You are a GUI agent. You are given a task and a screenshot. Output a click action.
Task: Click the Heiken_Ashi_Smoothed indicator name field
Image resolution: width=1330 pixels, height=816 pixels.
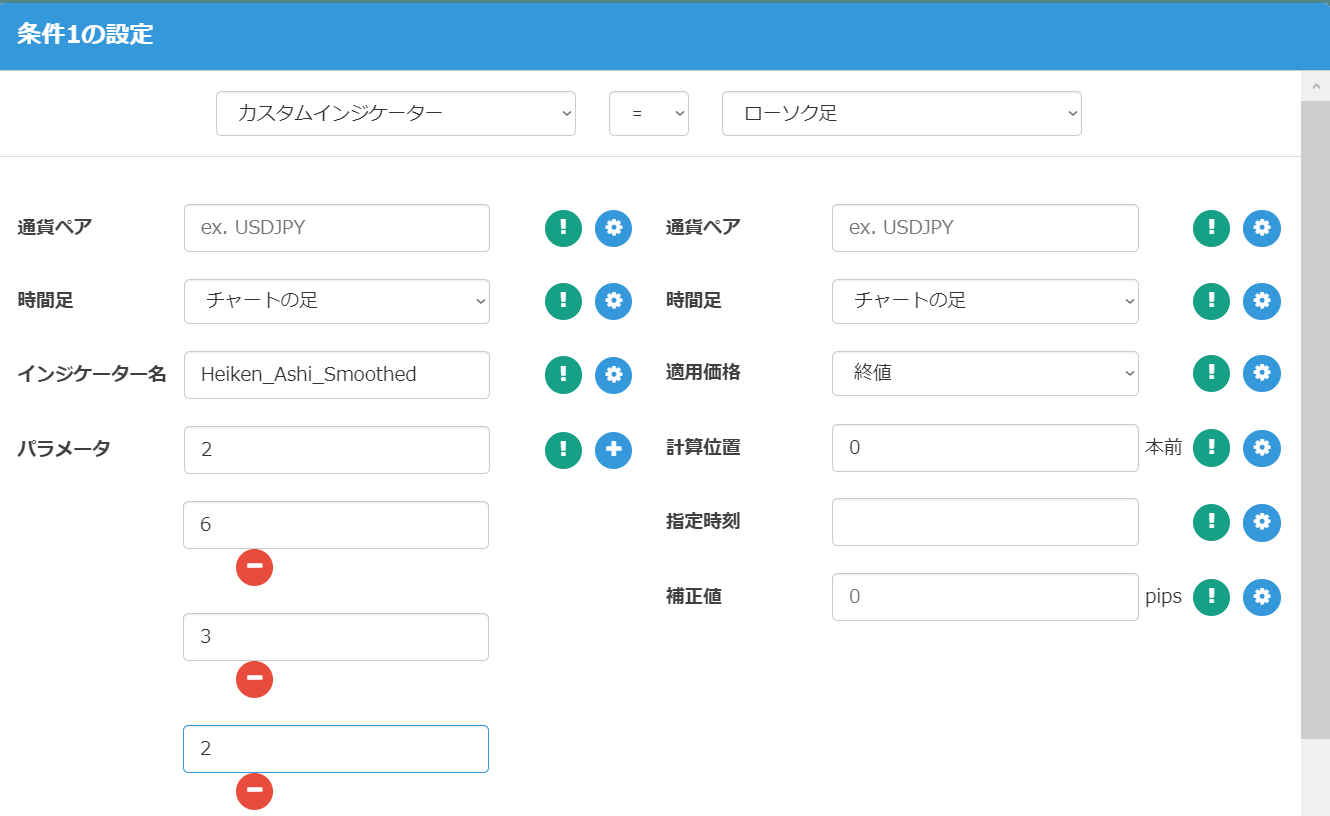coord(337,375)
